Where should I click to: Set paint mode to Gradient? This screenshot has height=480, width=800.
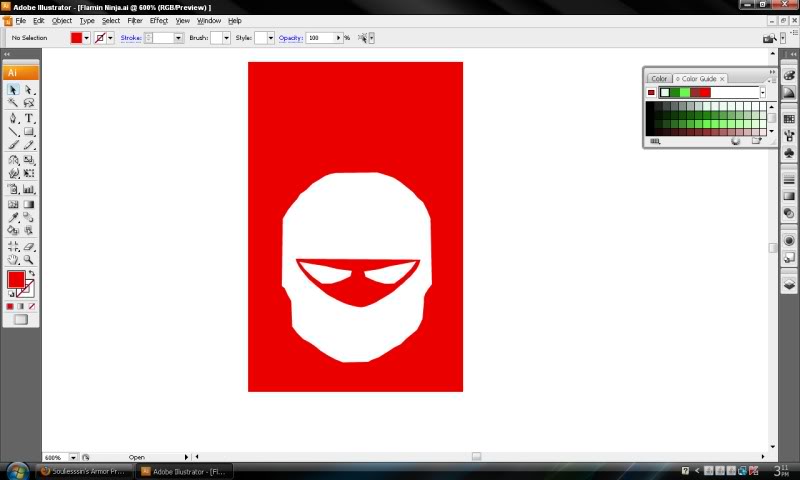21,306
